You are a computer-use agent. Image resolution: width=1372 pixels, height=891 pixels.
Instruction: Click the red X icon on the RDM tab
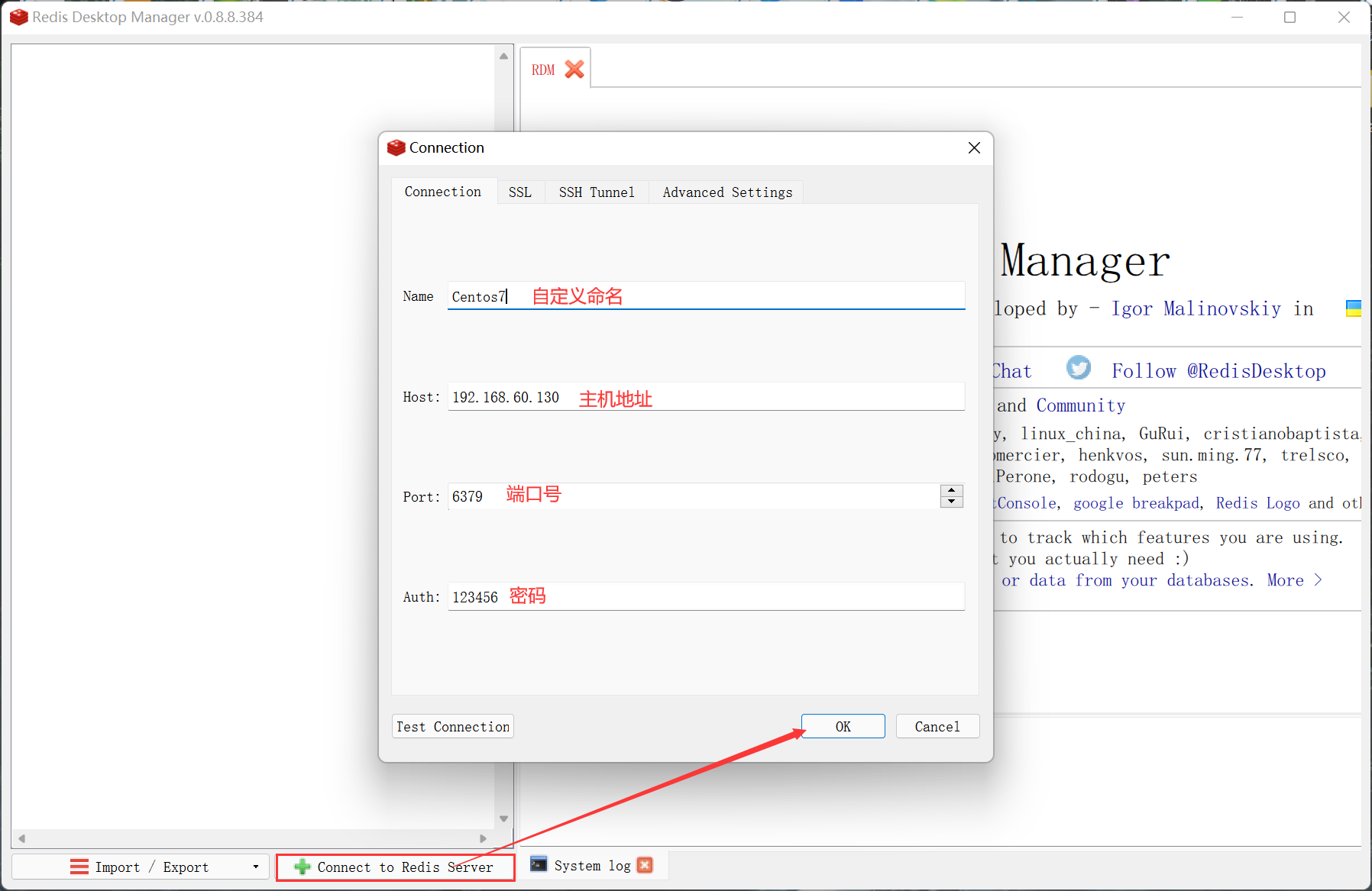574,69
